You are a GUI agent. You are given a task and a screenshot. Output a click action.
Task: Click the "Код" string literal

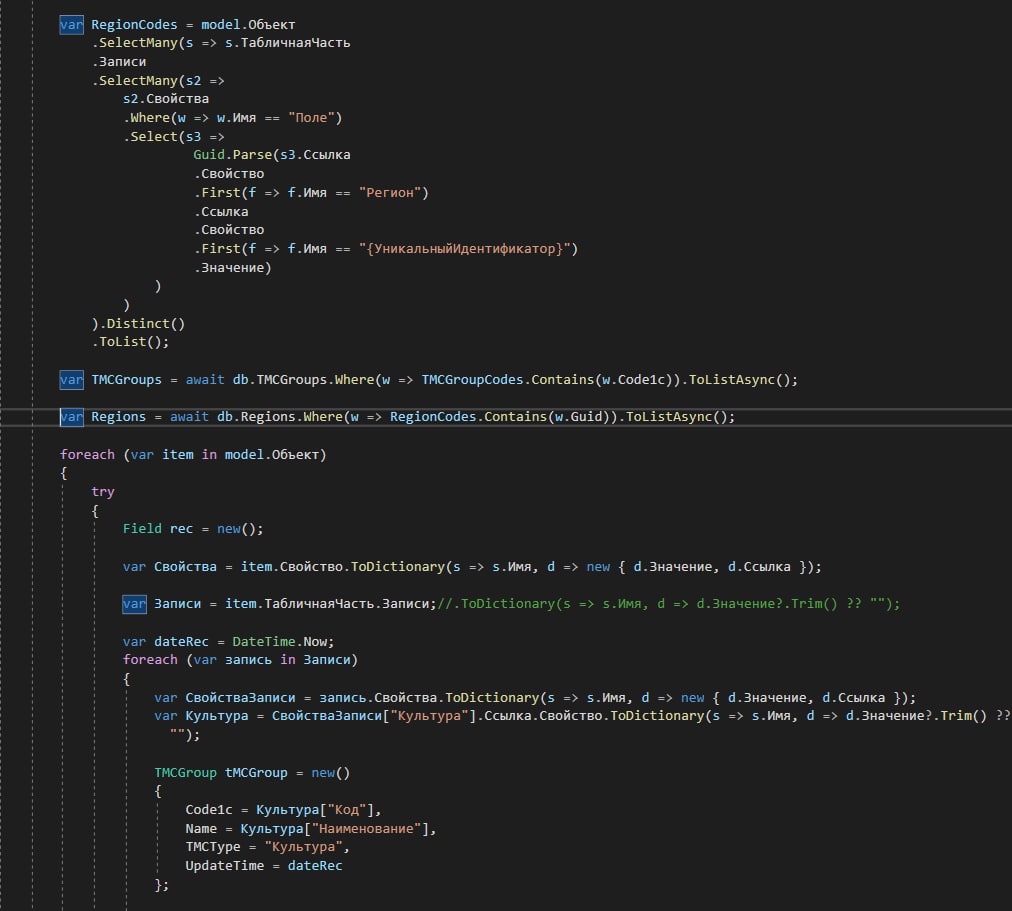tap(350, 810)
